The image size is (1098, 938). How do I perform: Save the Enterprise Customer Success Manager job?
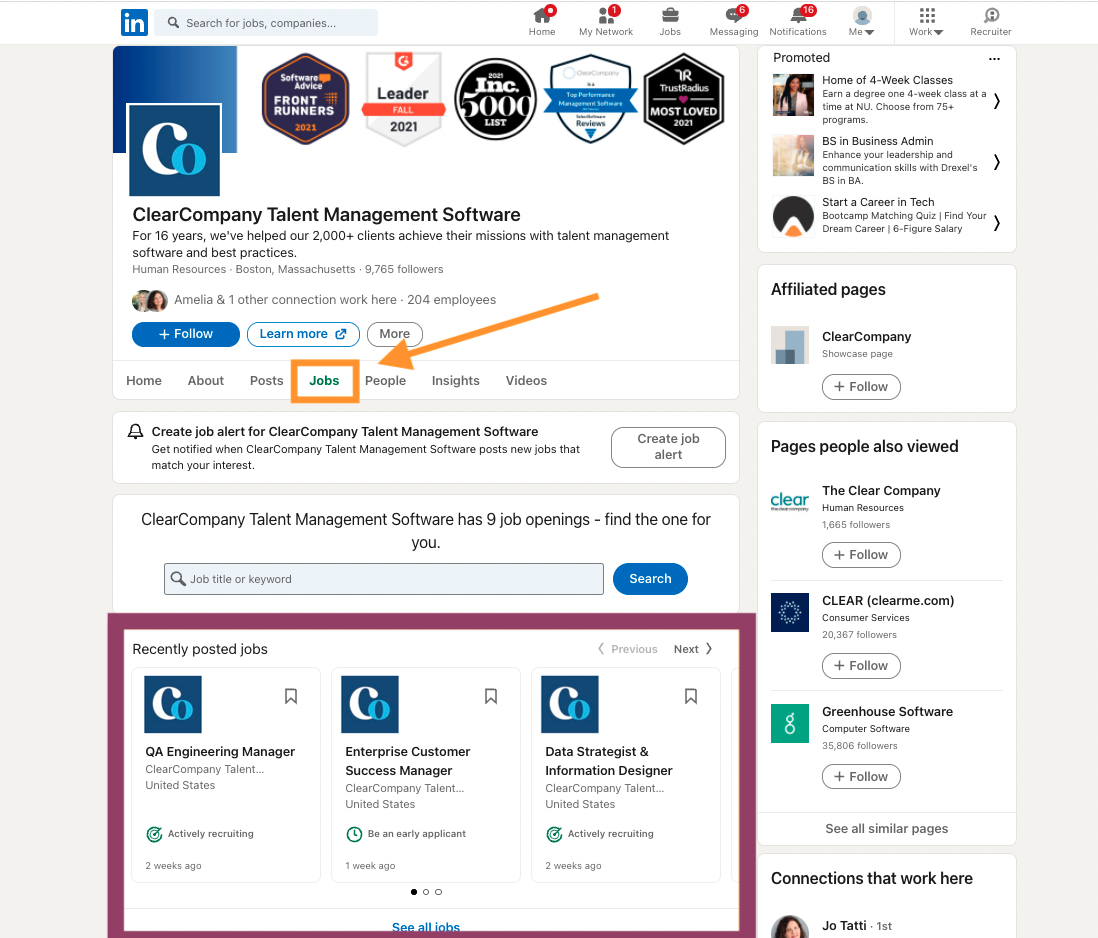(491, 696)
